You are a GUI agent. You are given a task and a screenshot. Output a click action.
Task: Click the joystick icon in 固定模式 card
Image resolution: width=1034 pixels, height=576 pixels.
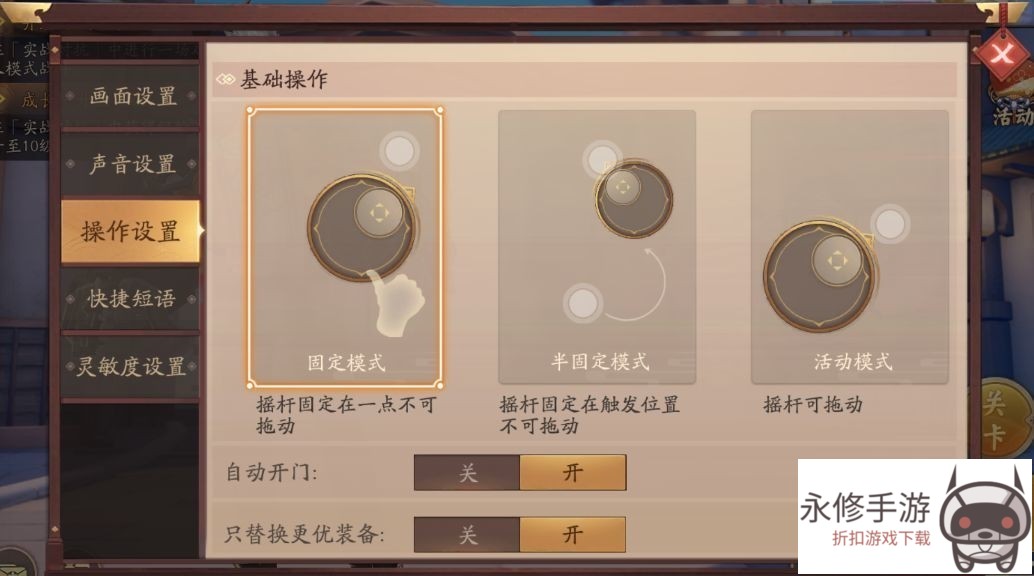(363, 226)
